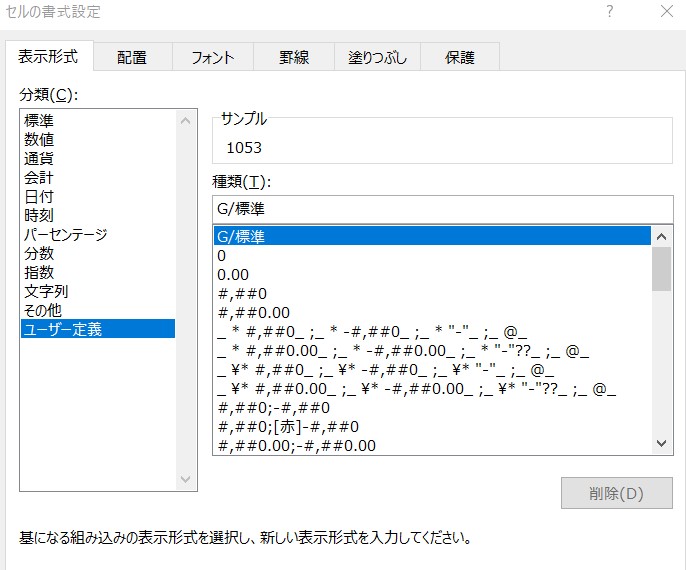The height and width of the screenshot is (570, 686).
Task: Click category list scroll up arrow
Action: click(x=186, y=121)
